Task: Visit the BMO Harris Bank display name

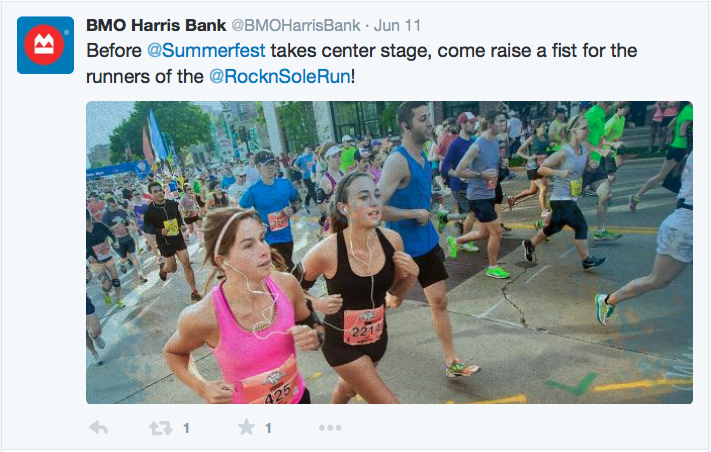Action: pos(156,25)
